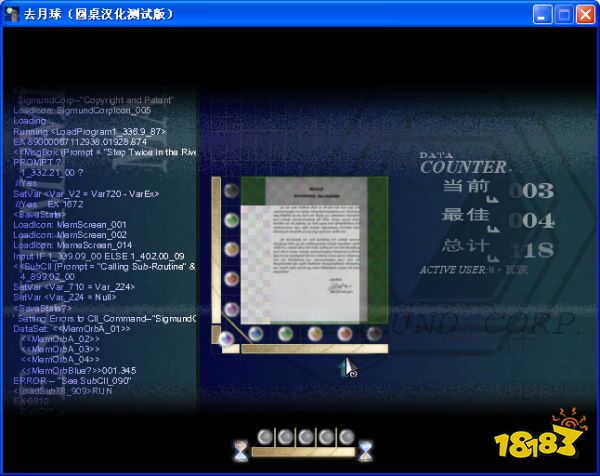The height and width of the screenshot is (476, 600).
Task: Click the blue orb in the bottom row
Action: [256, 333]
